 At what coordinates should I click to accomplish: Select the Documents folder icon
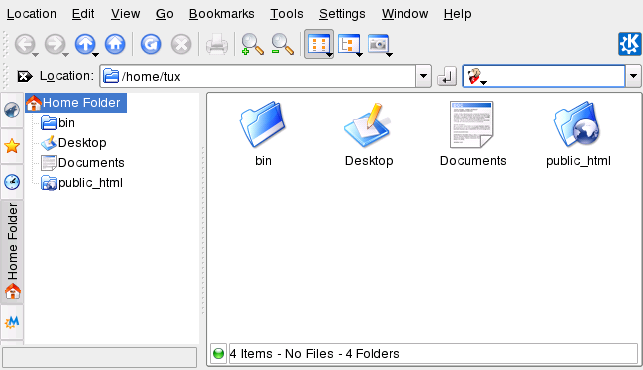click(472, 125)
